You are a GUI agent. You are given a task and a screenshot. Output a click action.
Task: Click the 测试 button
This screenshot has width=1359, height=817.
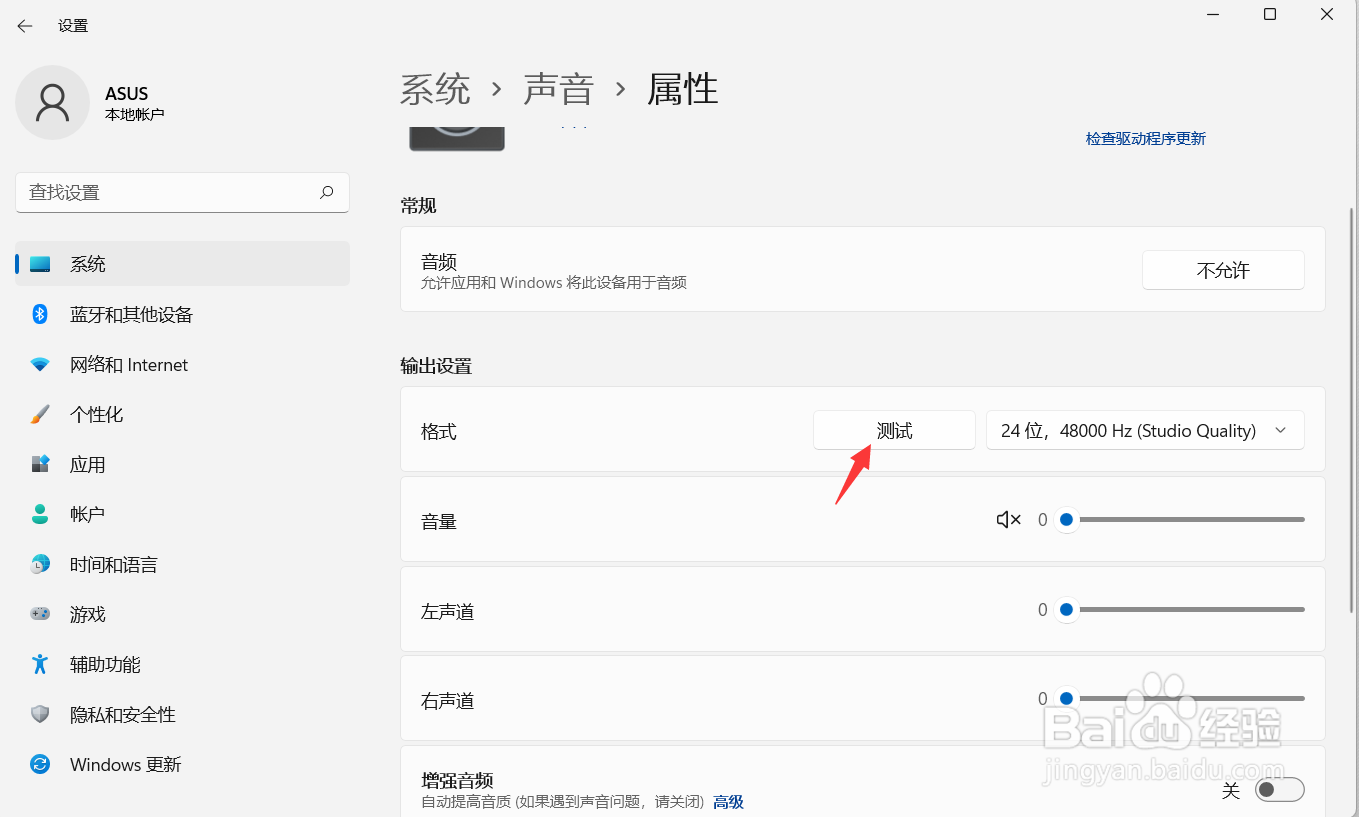[894, 430]
